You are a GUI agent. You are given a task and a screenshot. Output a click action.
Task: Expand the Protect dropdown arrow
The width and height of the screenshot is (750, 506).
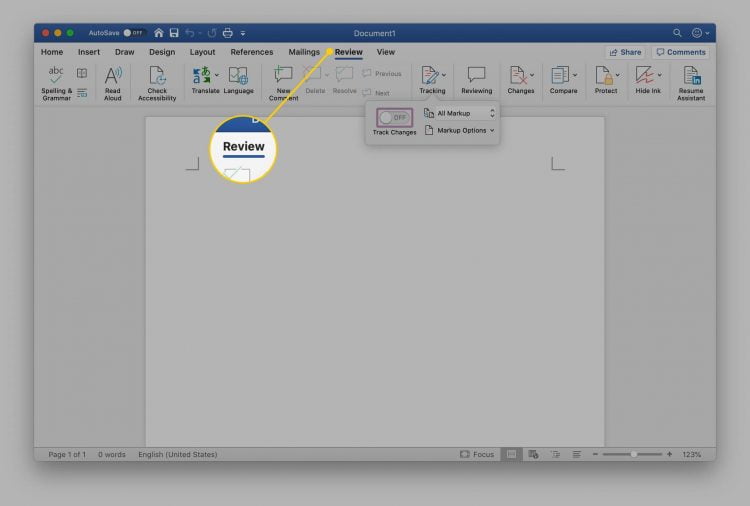tap(618, 75)
